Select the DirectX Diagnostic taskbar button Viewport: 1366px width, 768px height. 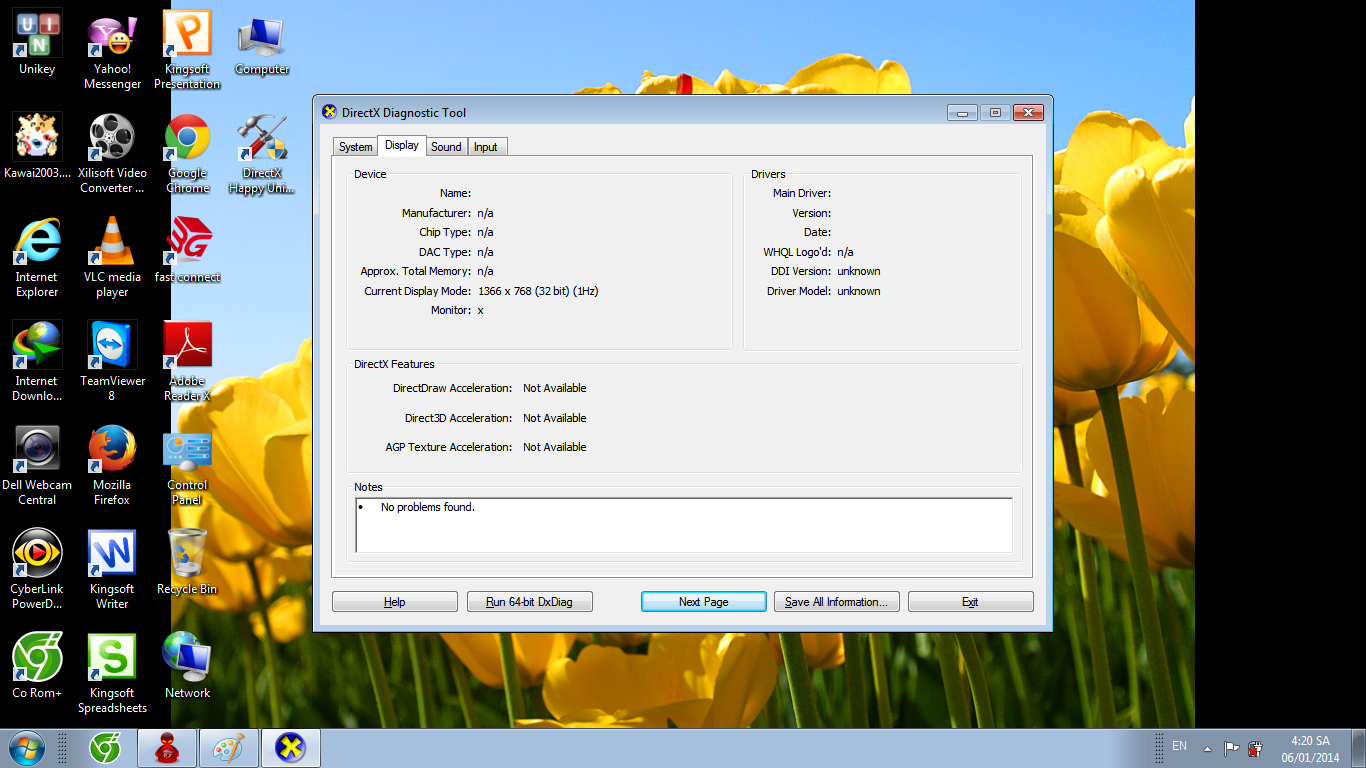290,748
